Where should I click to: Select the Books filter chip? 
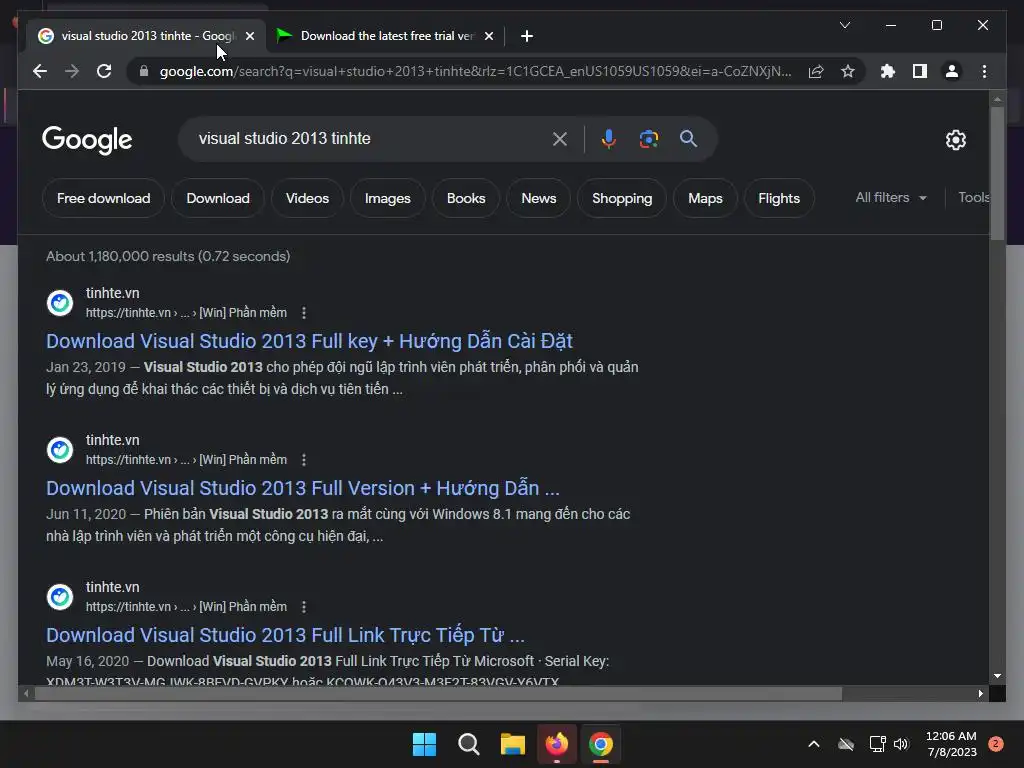tap(466, 198)
